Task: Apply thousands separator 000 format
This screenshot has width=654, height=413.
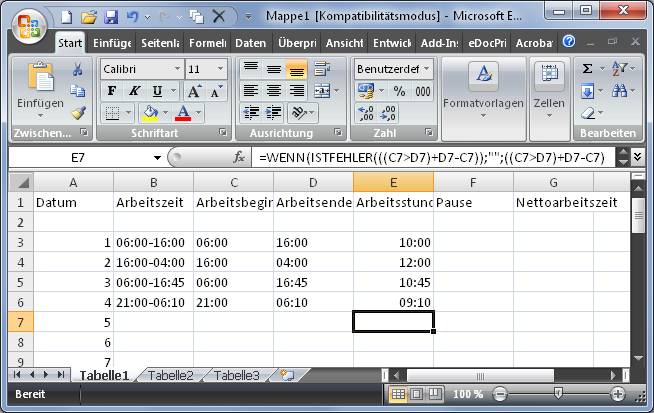Action: tap(422, 91)
